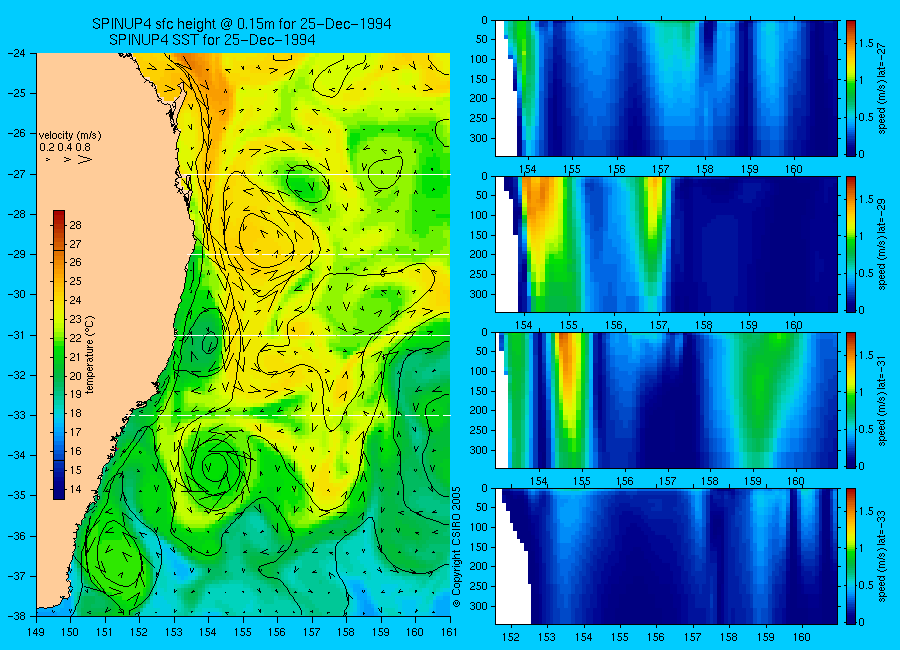Click the speed color bar beside the lat=-29 panel
This screenshot has width=900, height=650.
tap(850, 244)
